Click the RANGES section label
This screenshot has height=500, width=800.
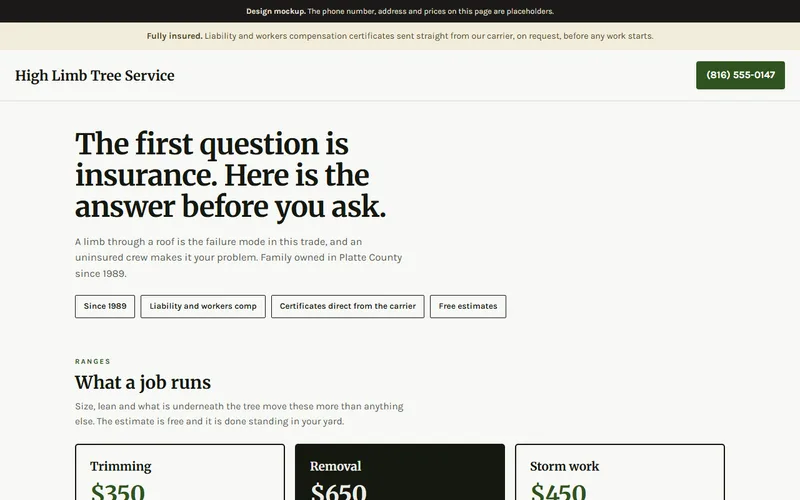93,361
